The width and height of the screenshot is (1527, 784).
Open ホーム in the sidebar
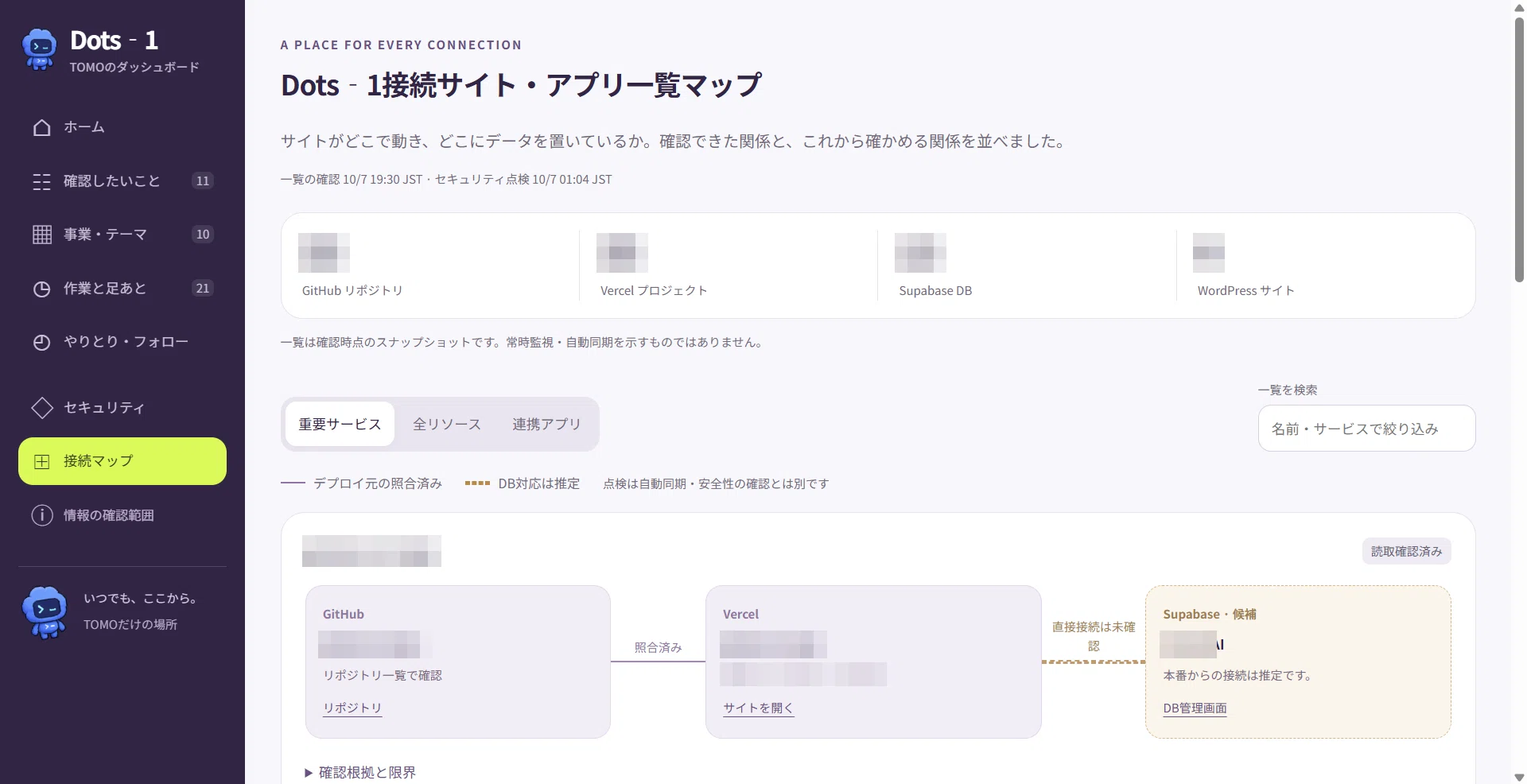click(122, 127)
